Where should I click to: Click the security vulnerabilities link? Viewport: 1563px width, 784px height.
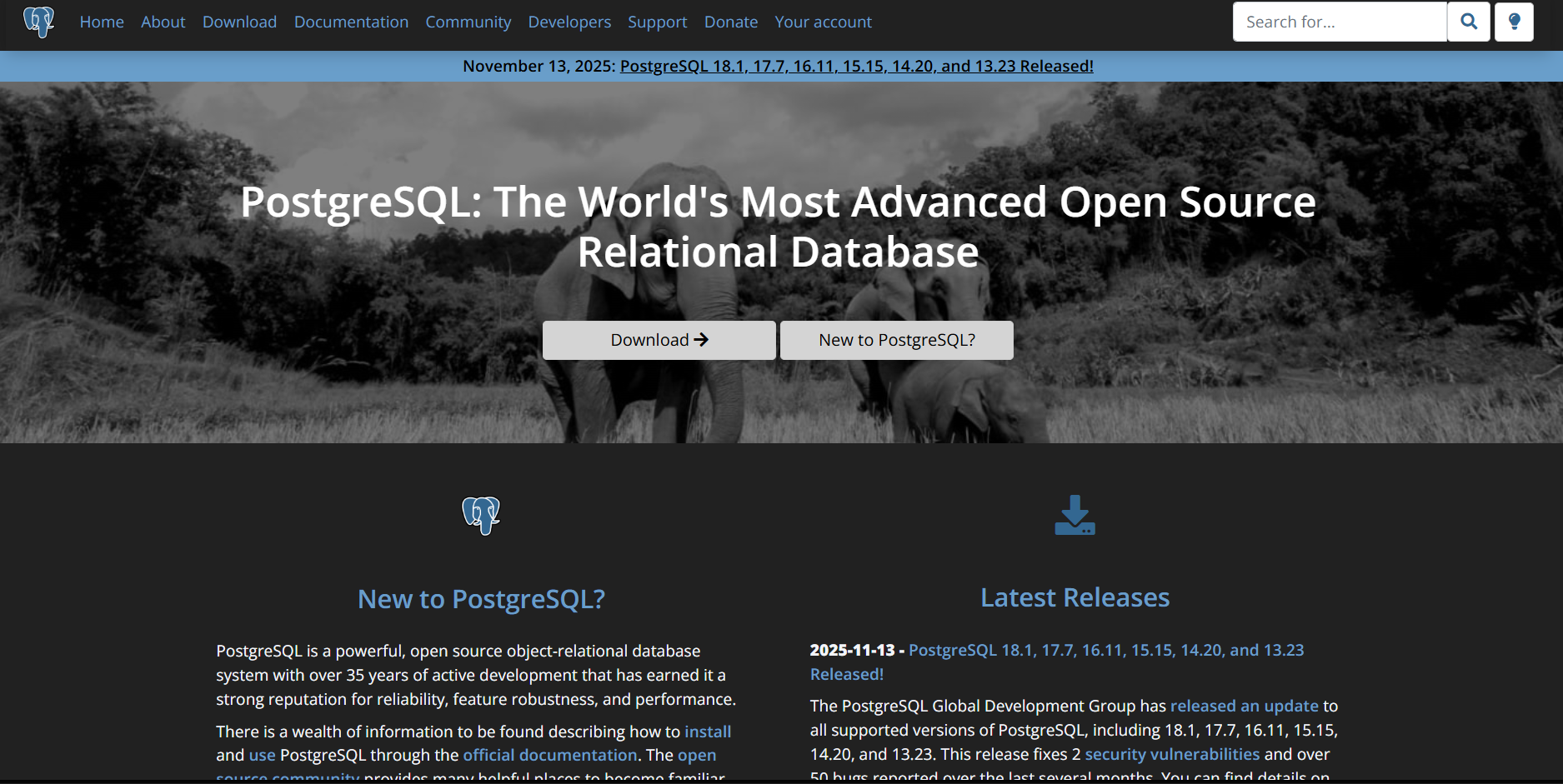point(1171,754)
